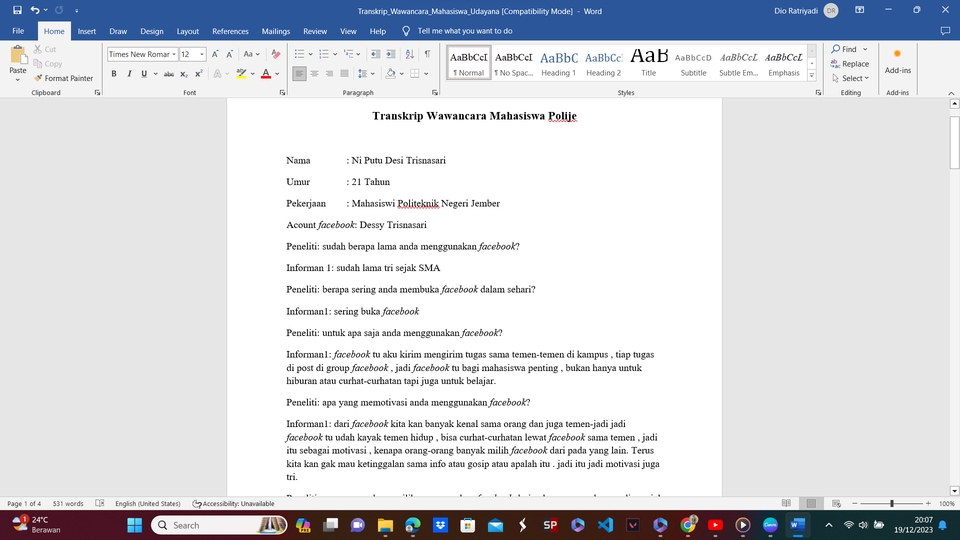Increase font size with the grow icon
The height and width of the screenshot is (540, 960).
coord(215,54)
